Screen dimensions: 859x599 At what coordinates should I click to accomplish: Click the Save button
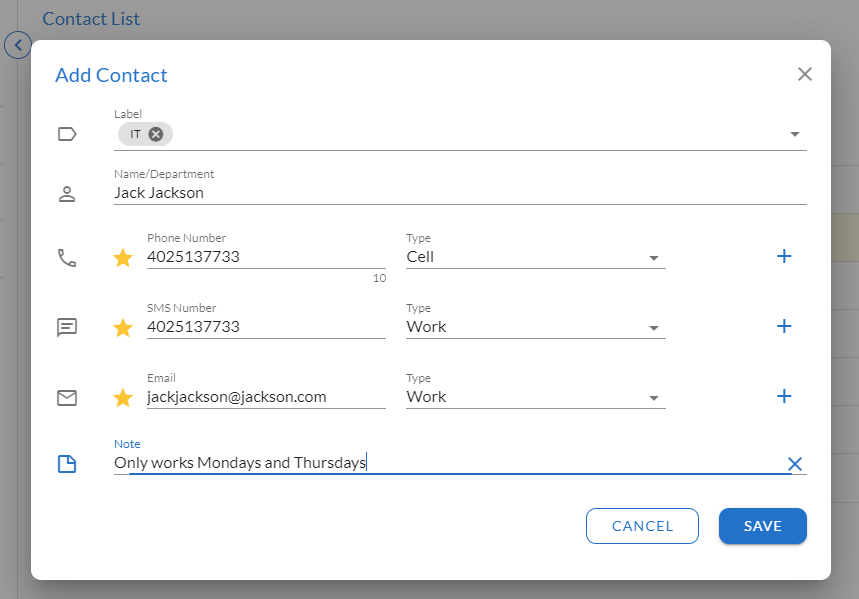pos(763,526)
